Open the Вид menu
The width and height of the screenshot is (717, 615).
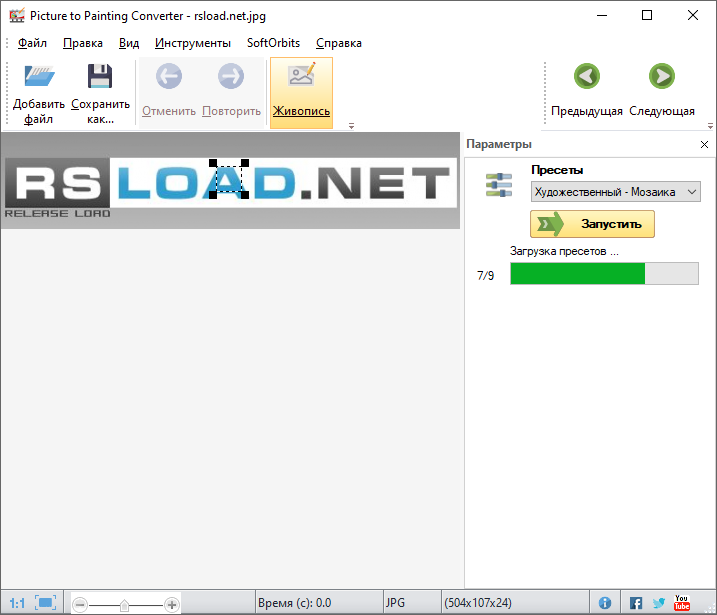[129, 43]
